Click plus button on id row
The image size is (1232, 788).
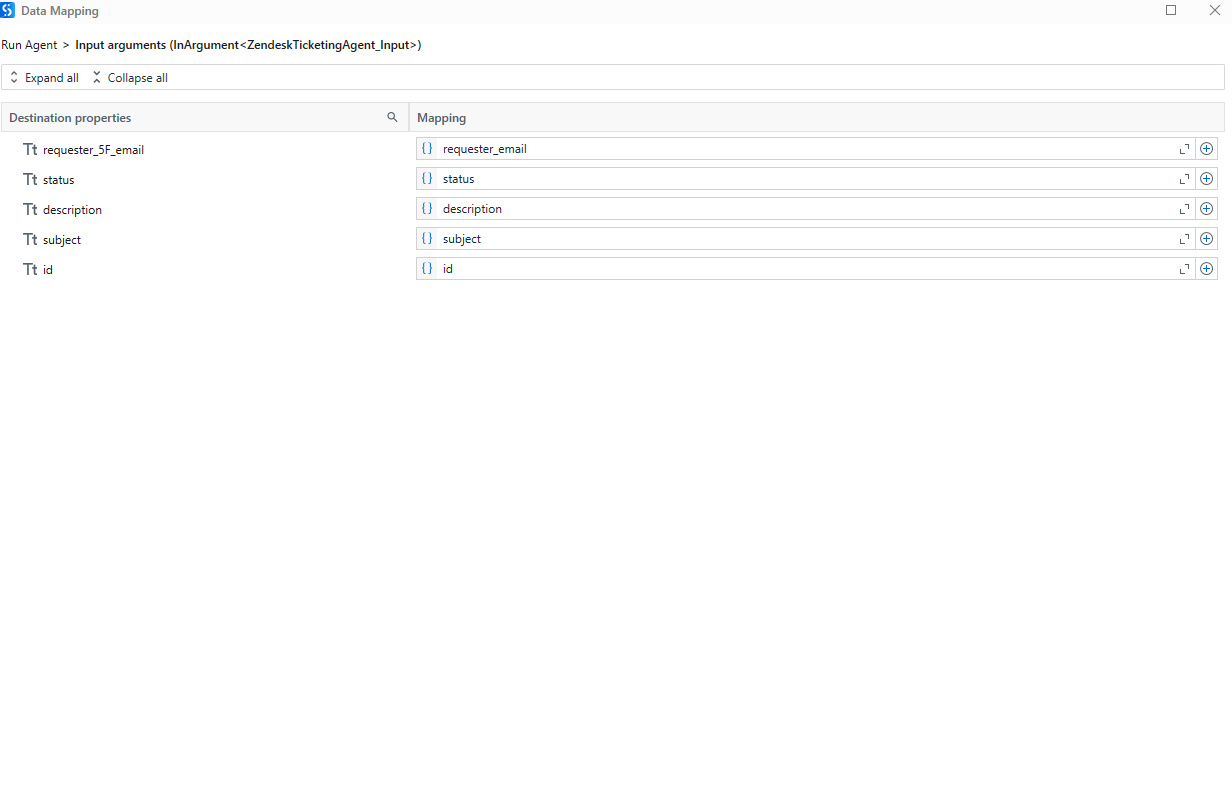pyautogui.click(x=1206, y=269)
